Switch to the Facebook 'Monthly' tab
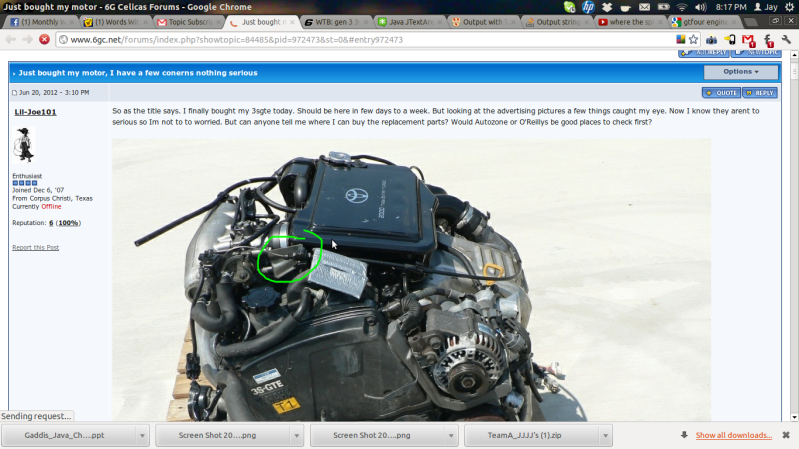 (41, 22)
